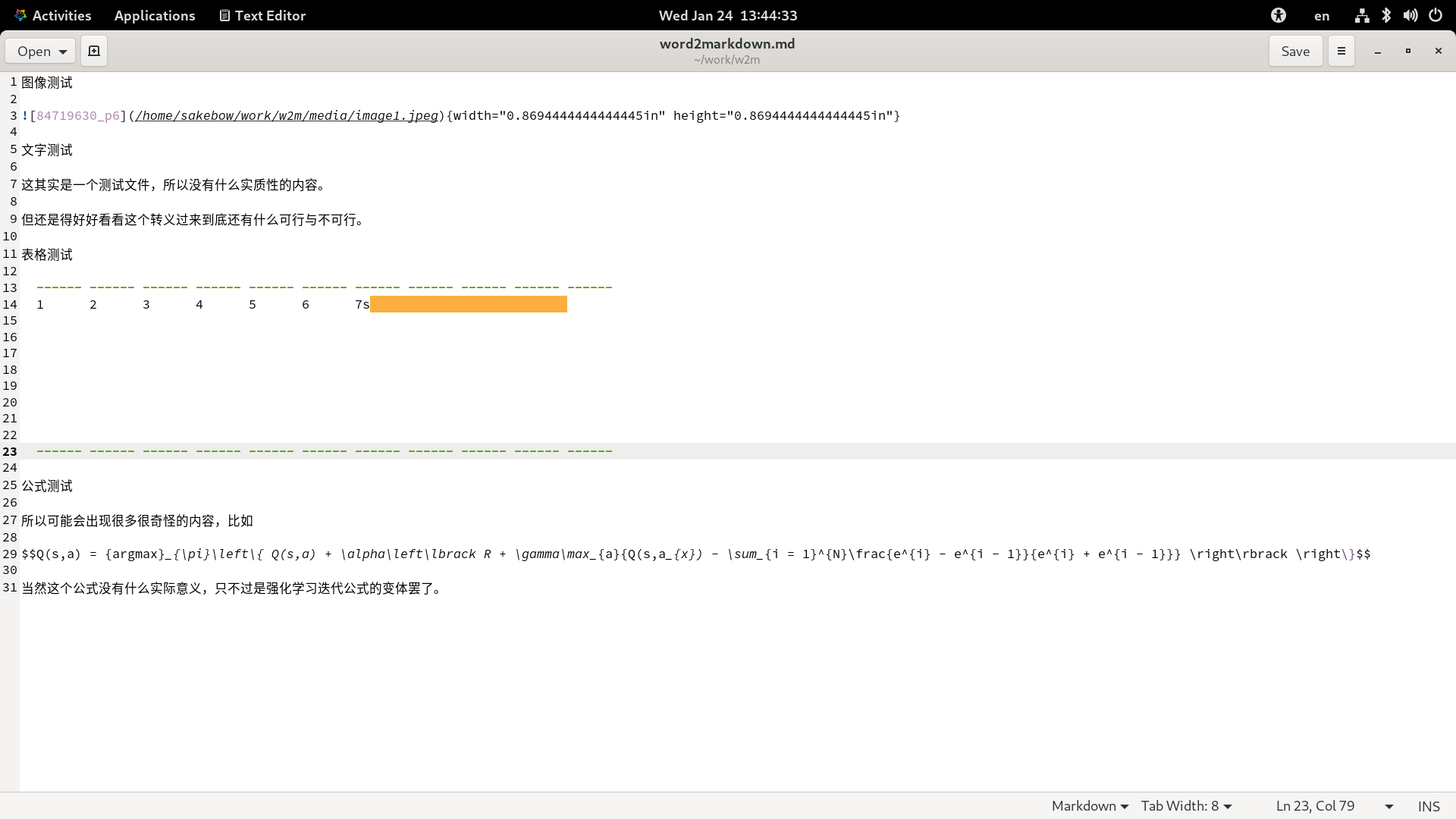Image resolution: width=1456 pixels, height=819 pixels.
Task: Open the accessibility menu icon
Action: [x=1279, y=15]
